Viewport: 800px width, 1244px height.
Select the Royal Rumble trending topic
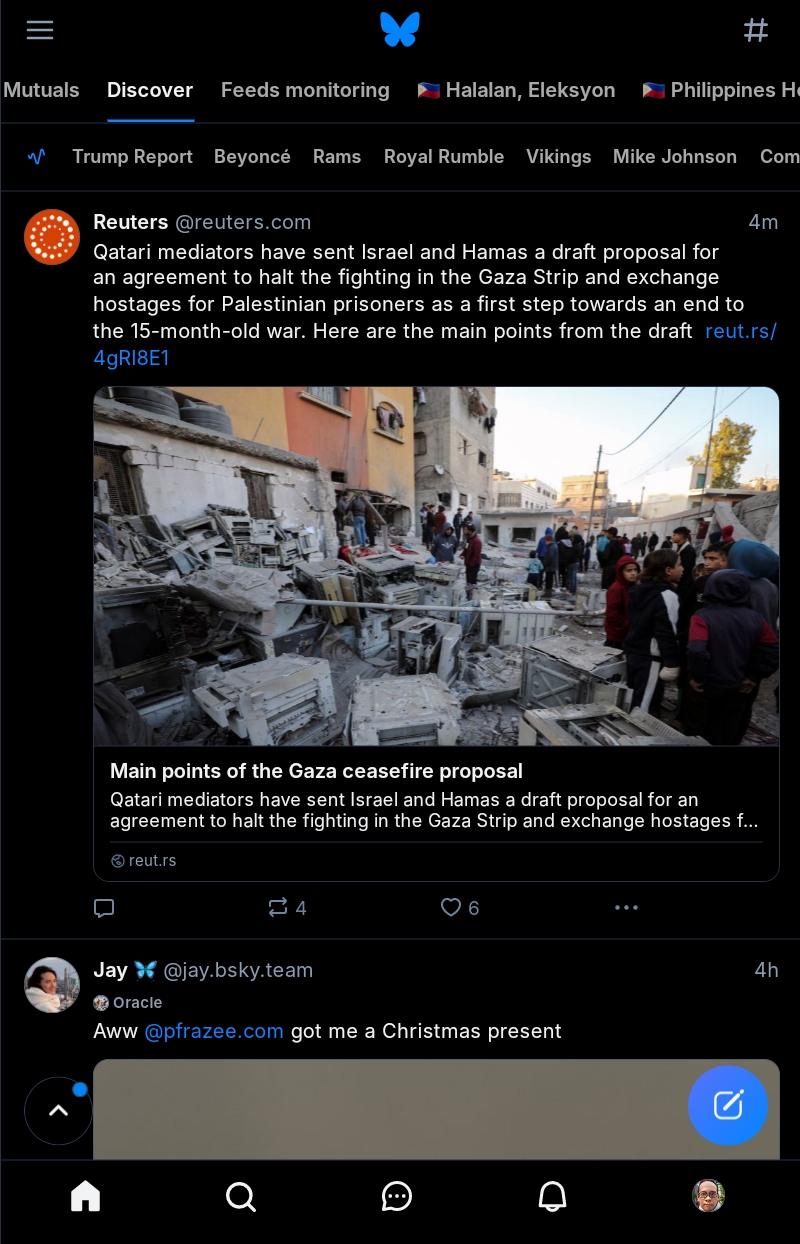pyautogui.click(x=444, y=157)
